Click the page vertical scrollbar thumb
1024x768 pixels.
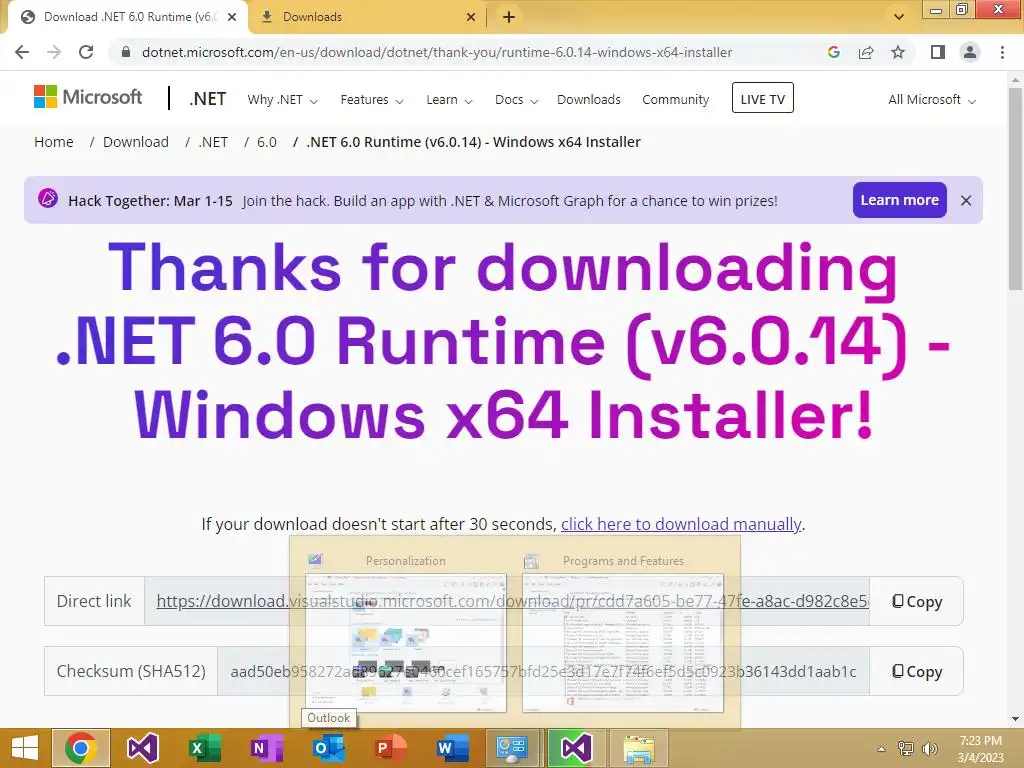(x=1015, y=189)
